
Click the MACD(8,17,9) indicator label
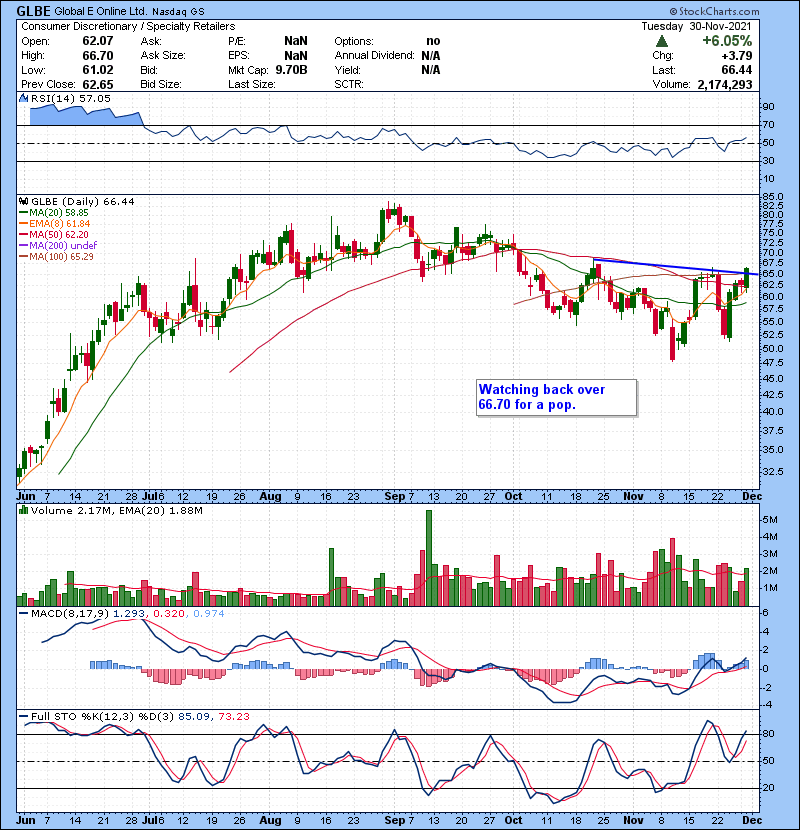pos(70,614)
